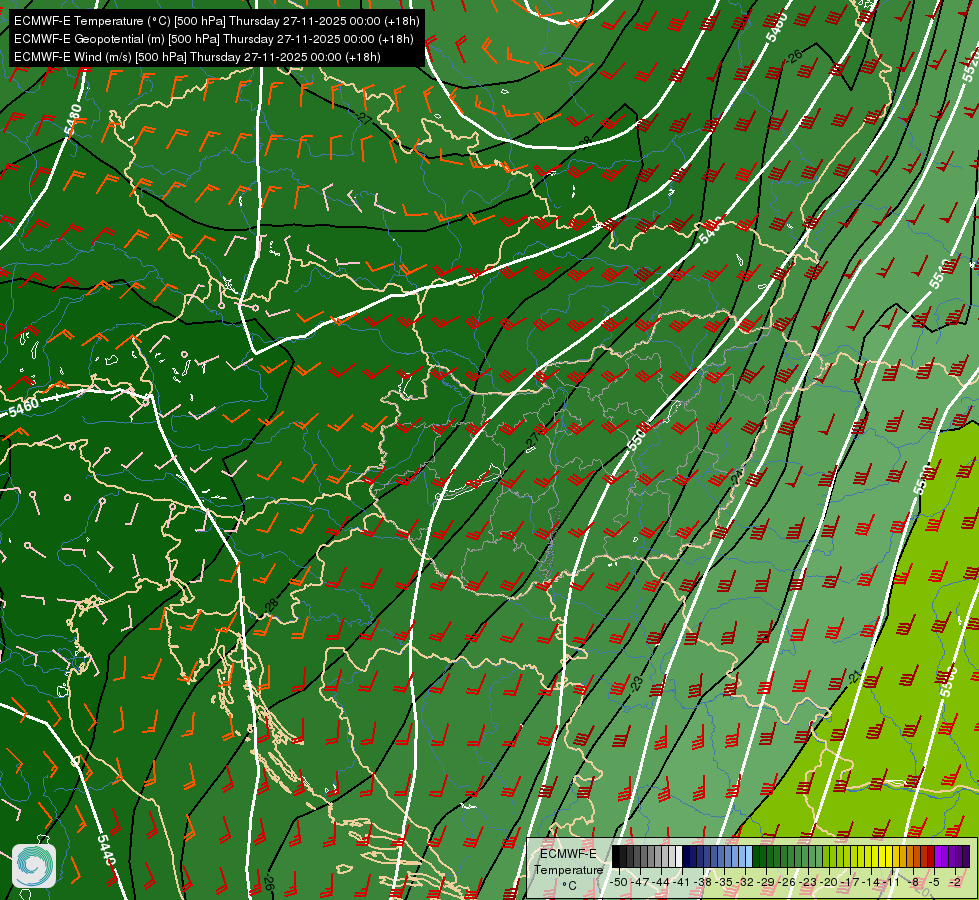Click the -41 label on the temperature scale

tap(681, 883)
